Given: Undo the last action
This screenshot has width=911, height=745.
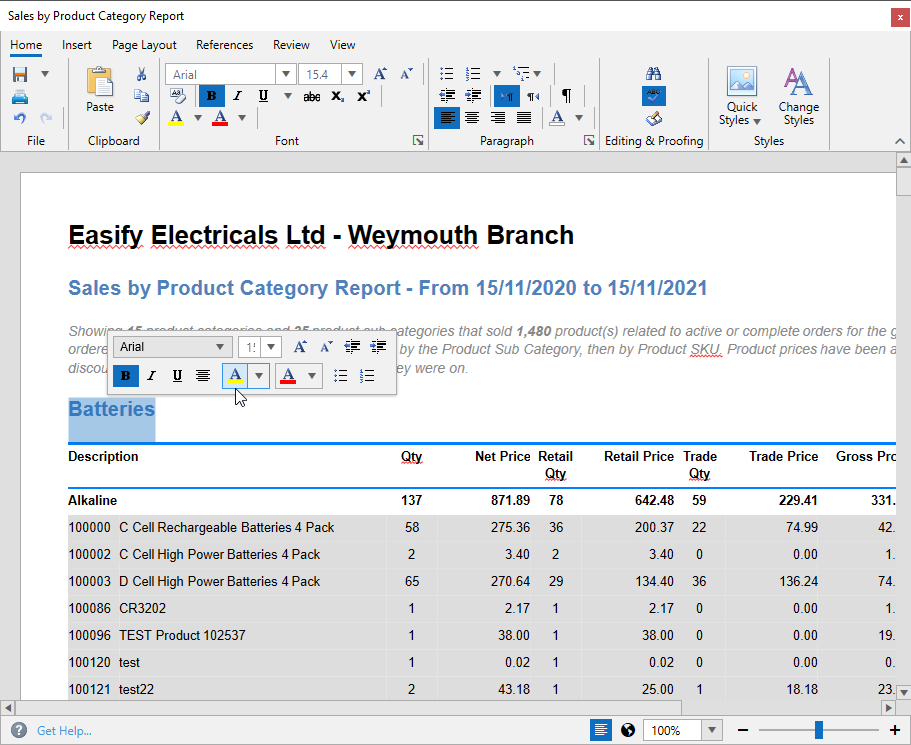Looking at the screenshot, I should click(x=20, y=118).
